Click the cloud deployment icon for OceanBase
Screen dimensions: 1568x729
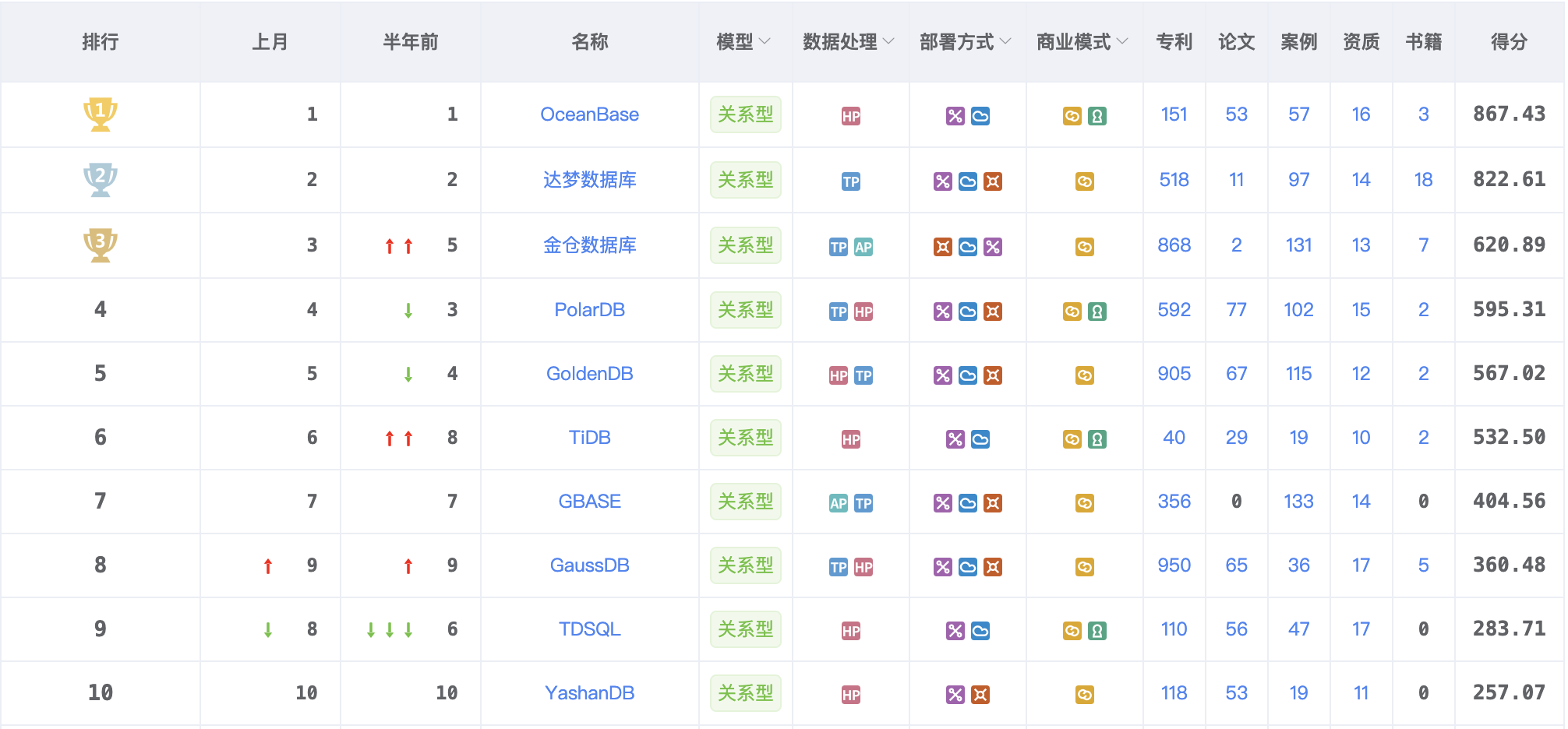(x=980, y=116)
